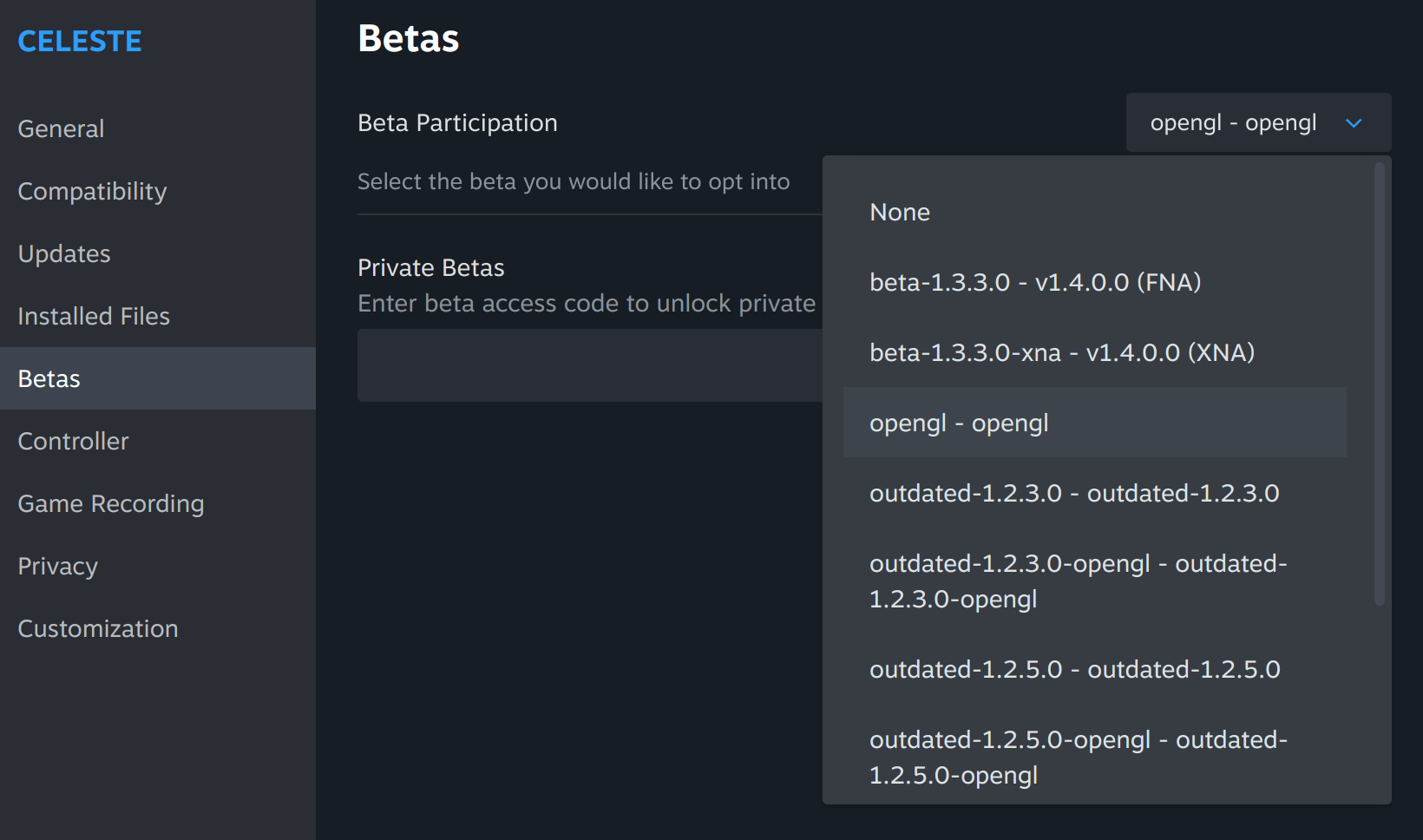The image size is (1423, 840).
Task: Open the Installed Files tab
Action: (x=94, y=317)
